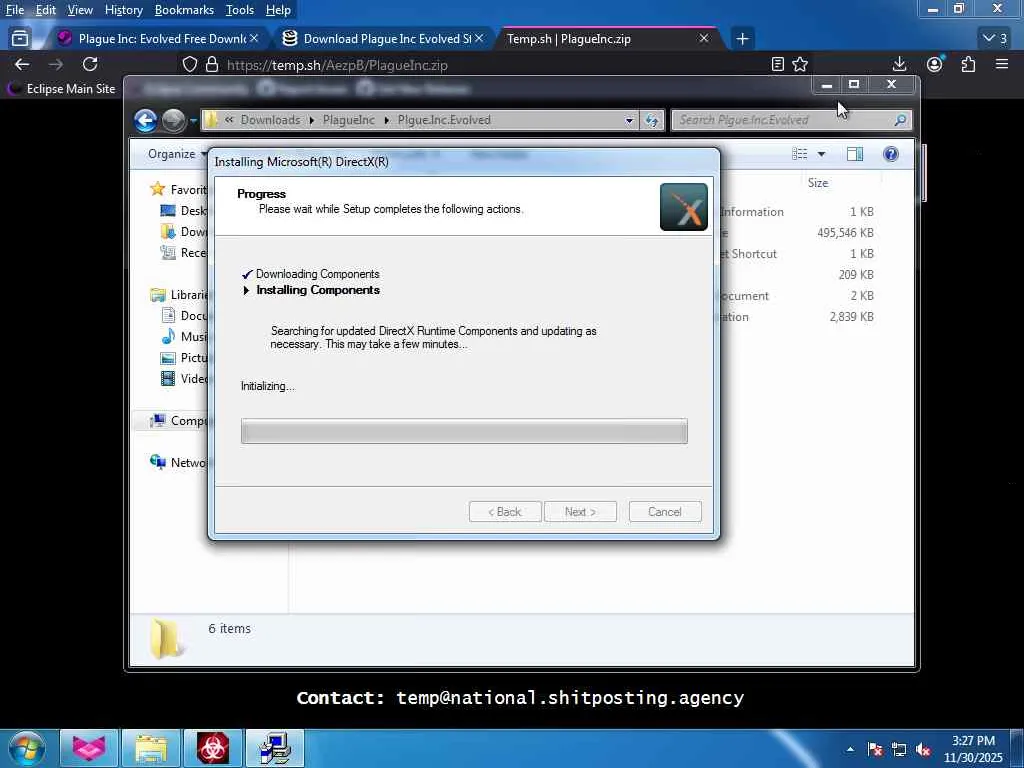
Task: Expand the address bar history dropdown
Action: click(629, 120)
